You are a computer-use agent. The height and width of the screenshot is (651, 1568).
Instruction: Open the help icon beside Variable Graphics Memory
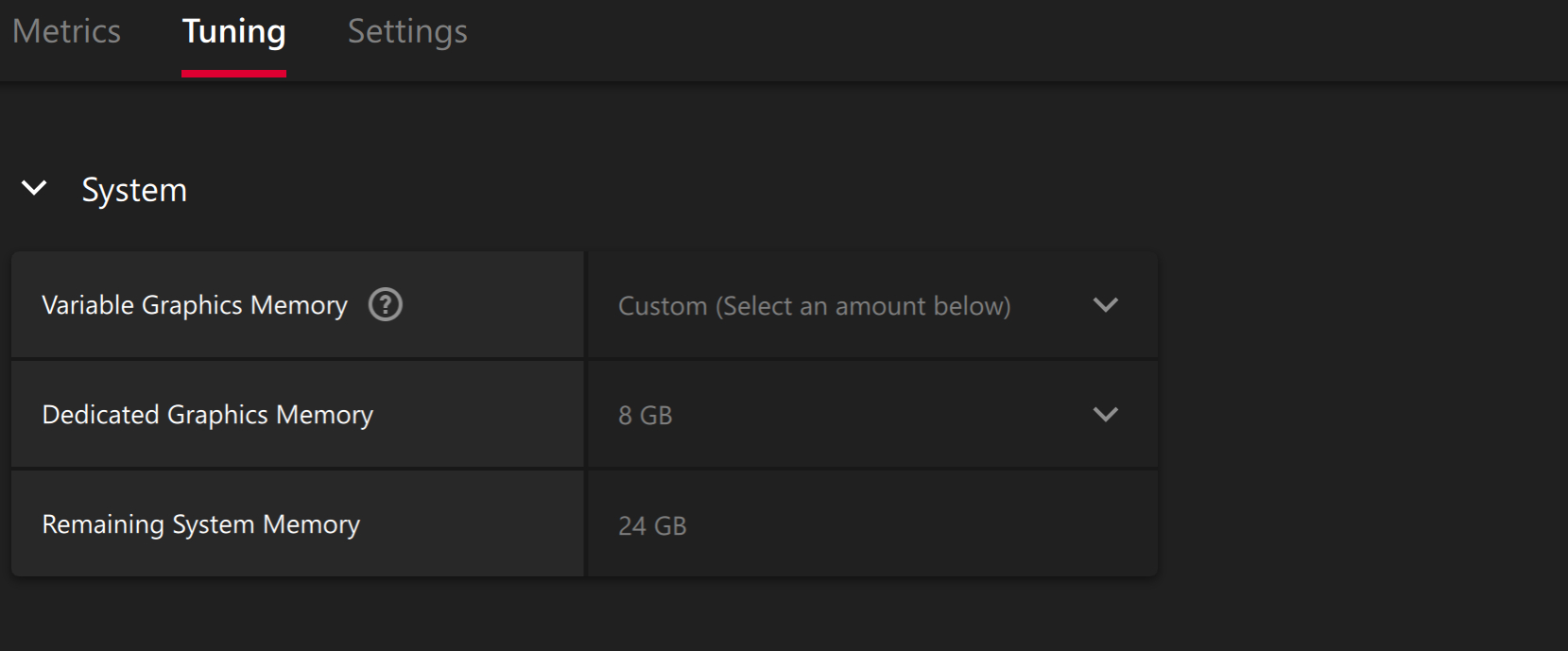click(385, 304)
